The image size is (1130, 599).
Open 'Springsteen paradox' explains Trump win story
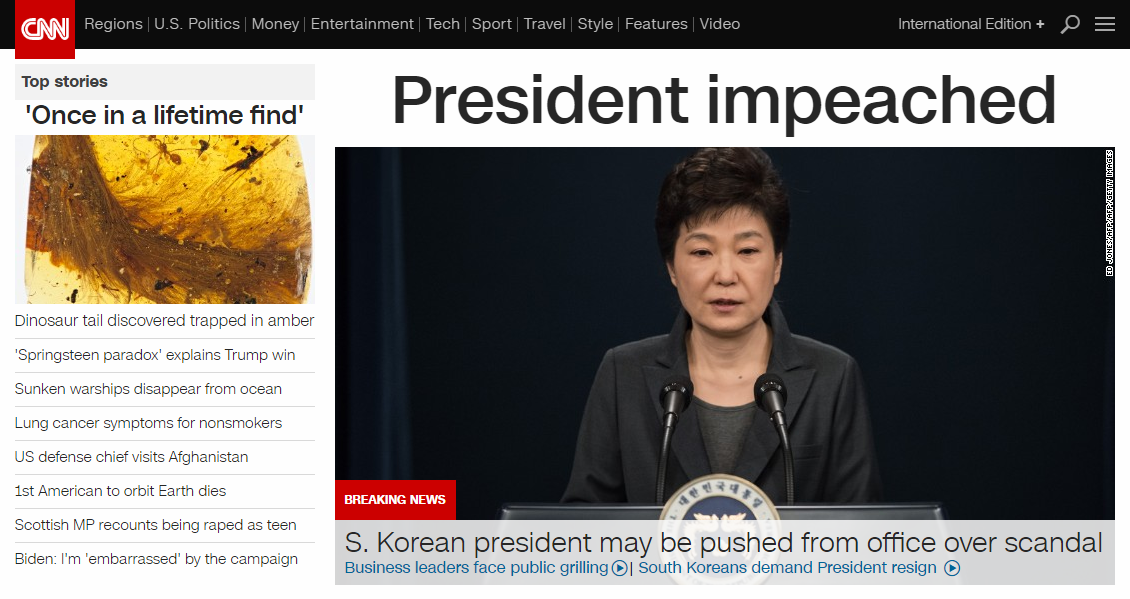click(155, 355)
